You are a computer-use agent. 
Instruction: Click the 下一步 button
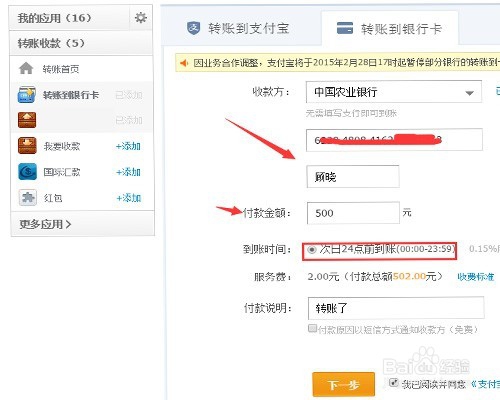(344, 385)
